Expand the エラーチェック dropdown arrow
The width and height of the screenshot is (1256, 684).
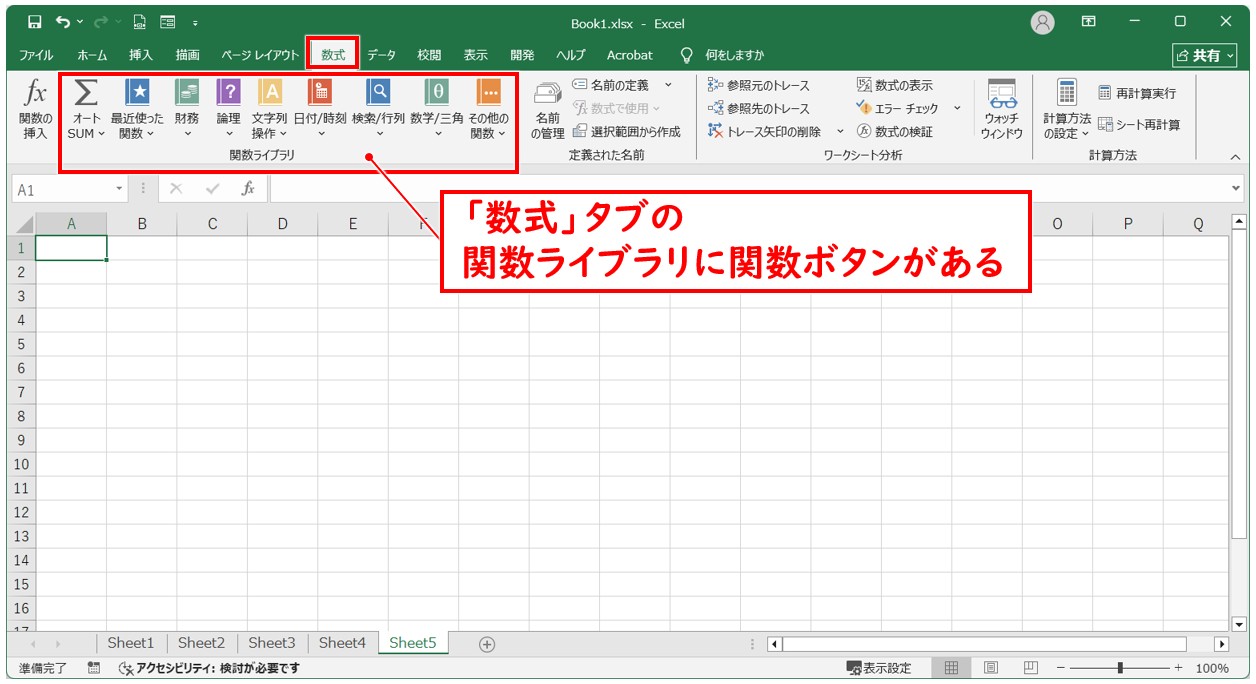[x=956, y=107]
